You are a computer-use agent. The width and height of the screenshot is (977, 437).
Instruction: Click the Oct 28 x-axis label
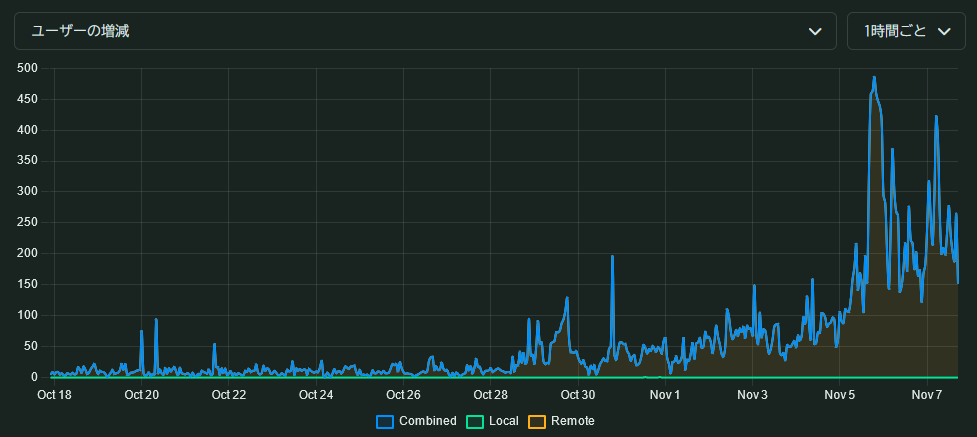point(491,395)
